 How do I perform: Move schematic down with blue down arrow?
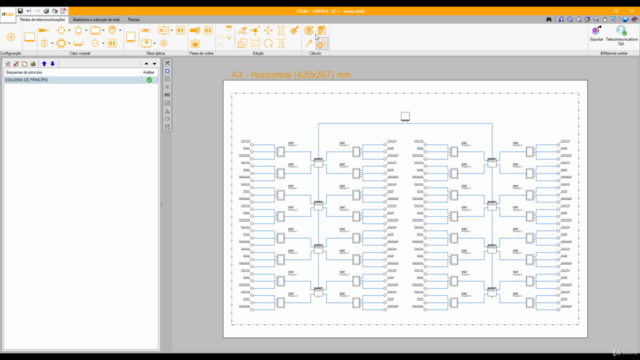pos(52,64)
